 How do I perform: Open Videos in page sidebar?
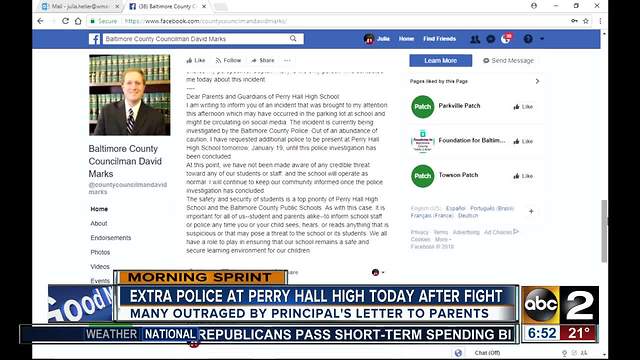[x=100, y=267]
